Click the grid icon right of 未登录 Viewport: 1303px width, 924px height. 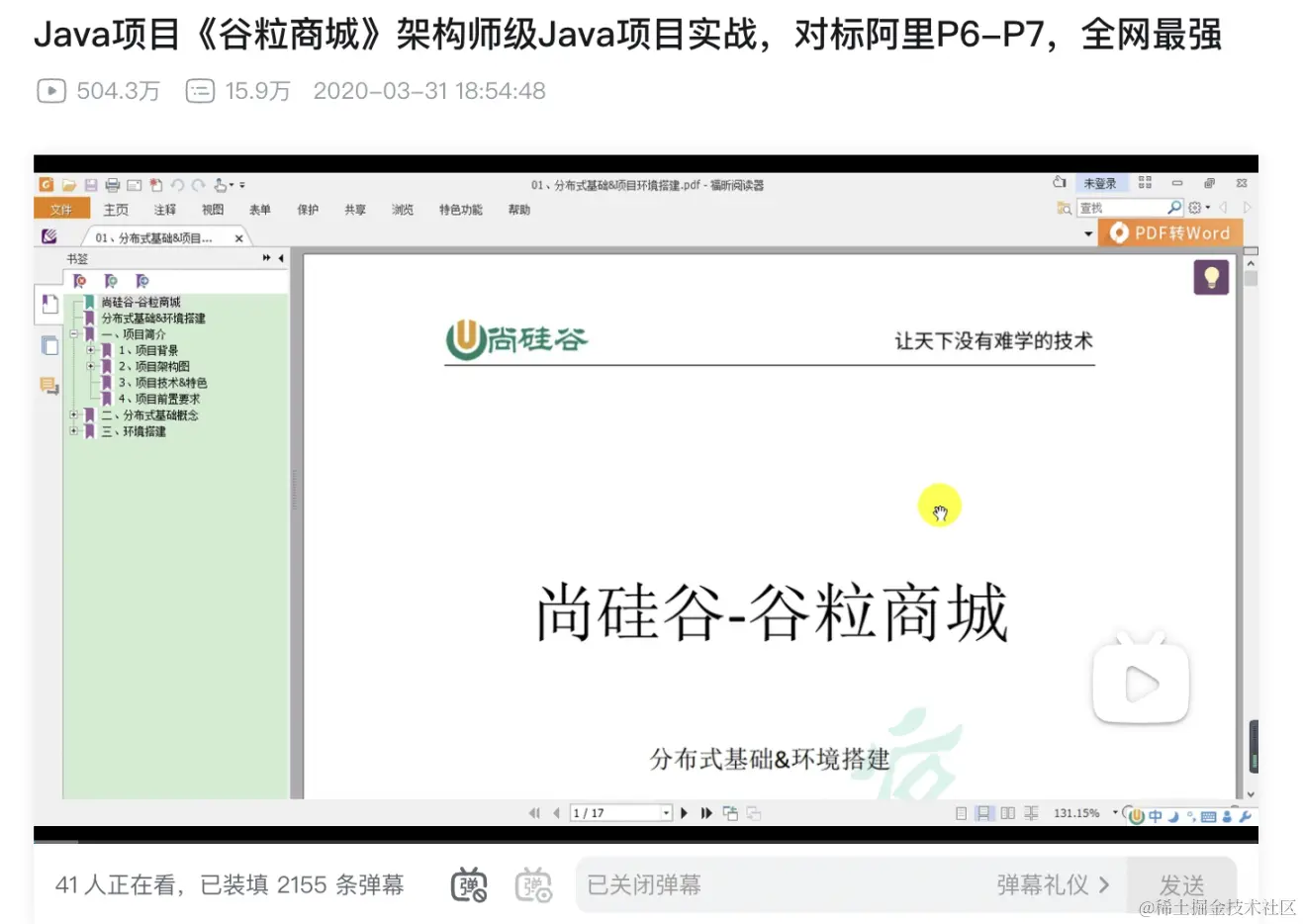point(1145,183)
